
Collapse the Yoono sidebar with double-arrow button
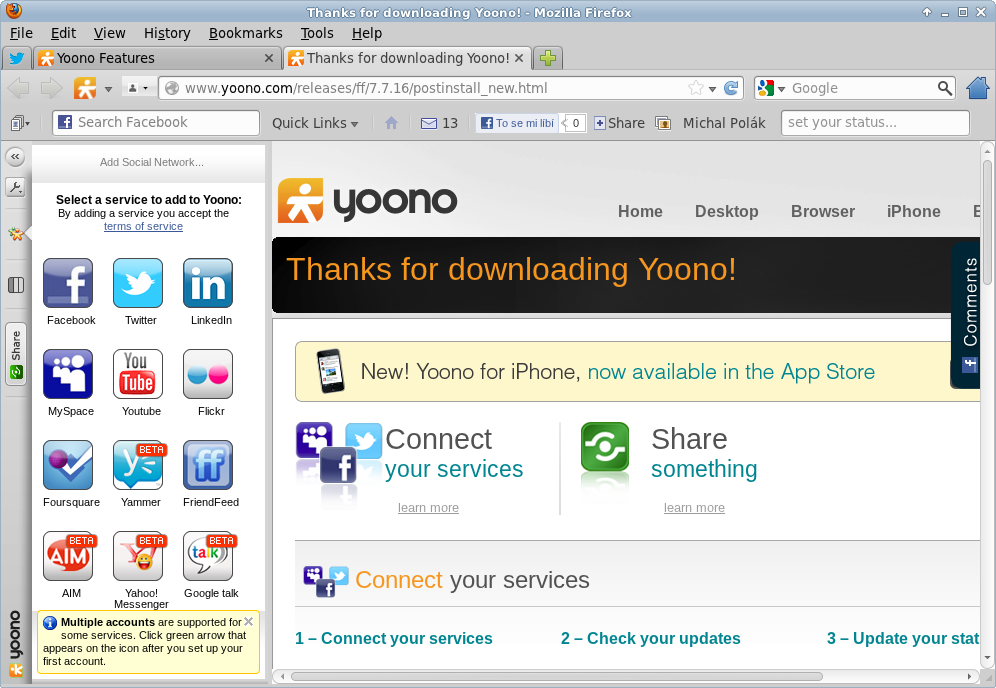[x=15, y=156]
